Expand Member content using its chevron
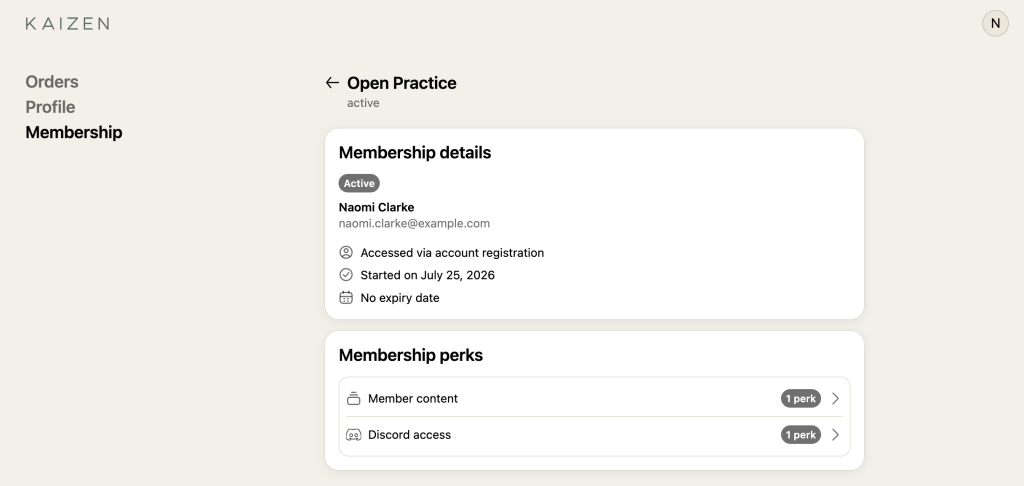The image size is (1024, 486). pyautogui.click(x=835, y=398)
